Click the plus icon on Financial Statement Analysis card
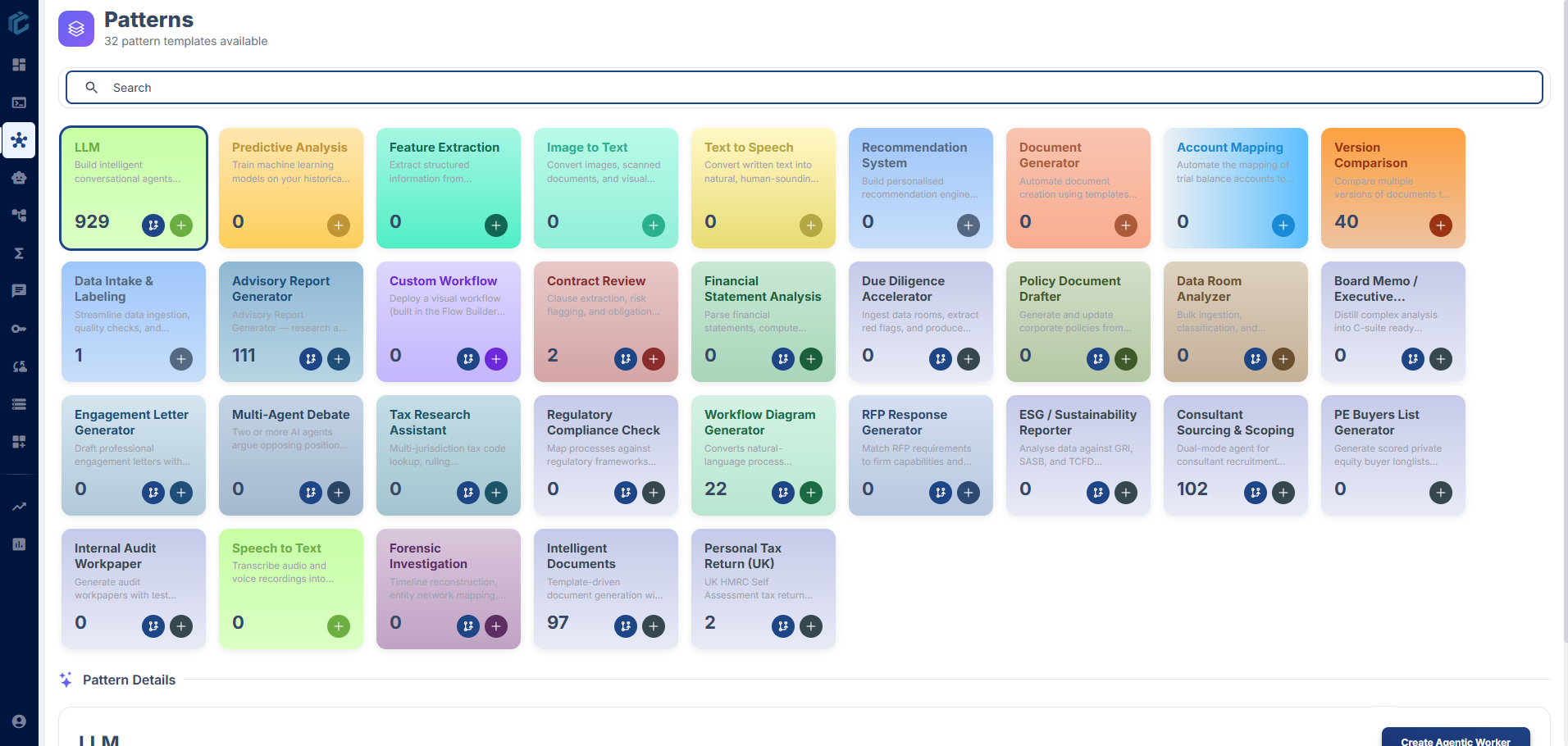The height and width of the screenshot is (746, 1568). [x=811, y=359]
